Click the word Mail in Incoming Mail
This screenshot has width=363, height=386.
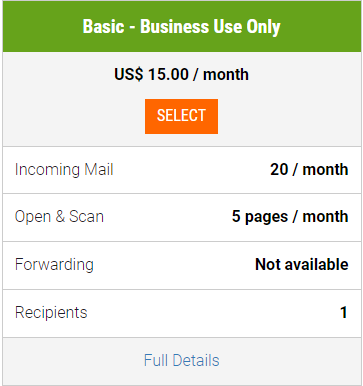tap(99, 169)
